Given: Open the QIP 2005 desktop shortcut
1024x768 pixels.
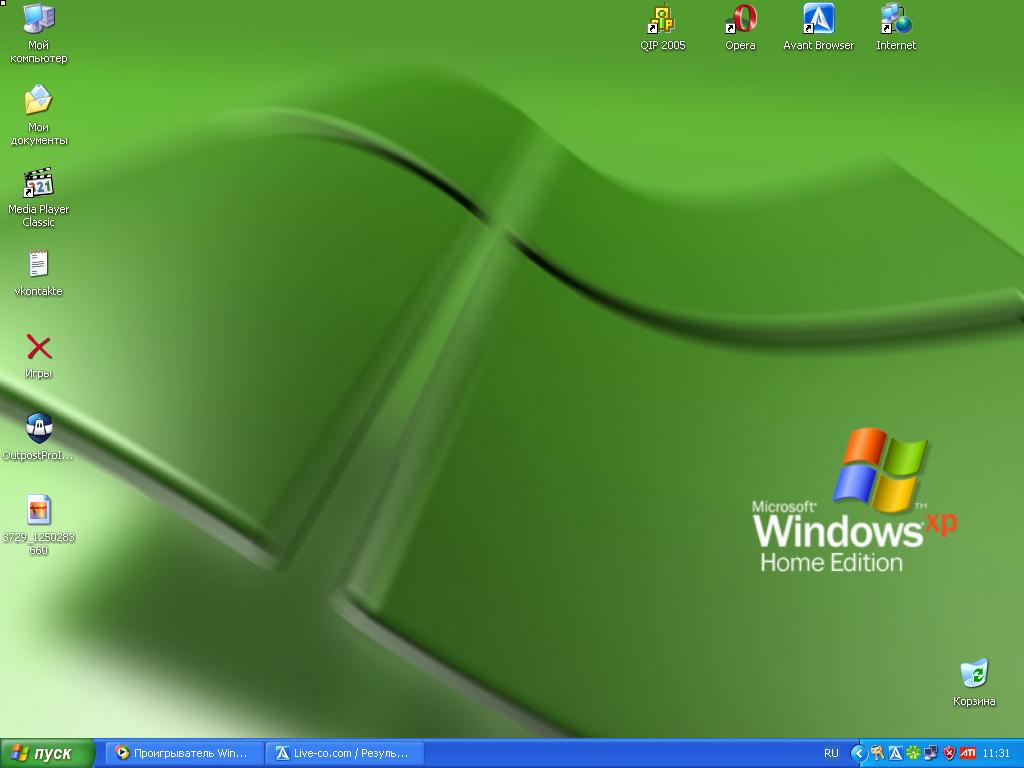Looking at the screenshot, I should coord(662,20).
